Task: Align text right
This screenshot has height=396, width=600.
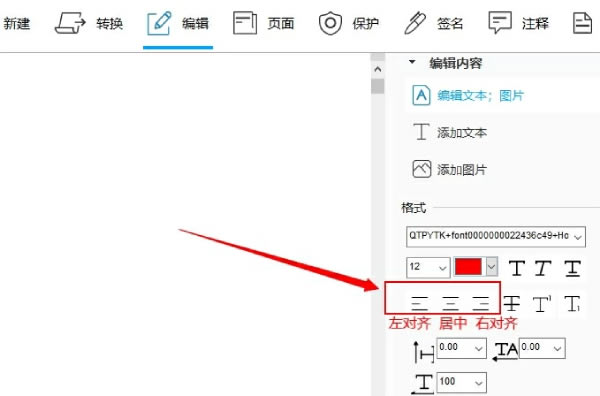Action: tap(481, 303)
